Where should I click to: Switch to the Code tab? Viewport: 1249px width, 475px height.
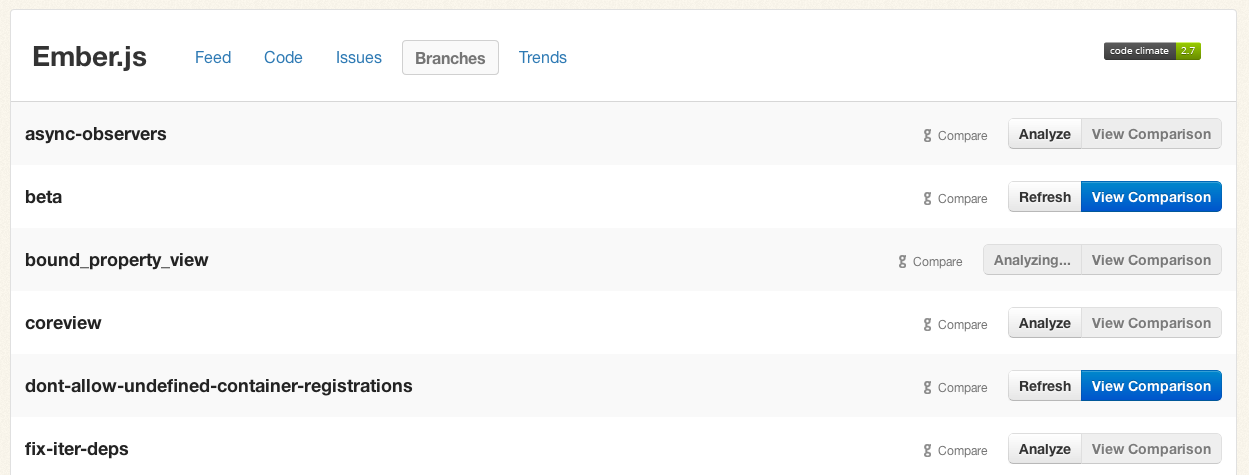283,58
